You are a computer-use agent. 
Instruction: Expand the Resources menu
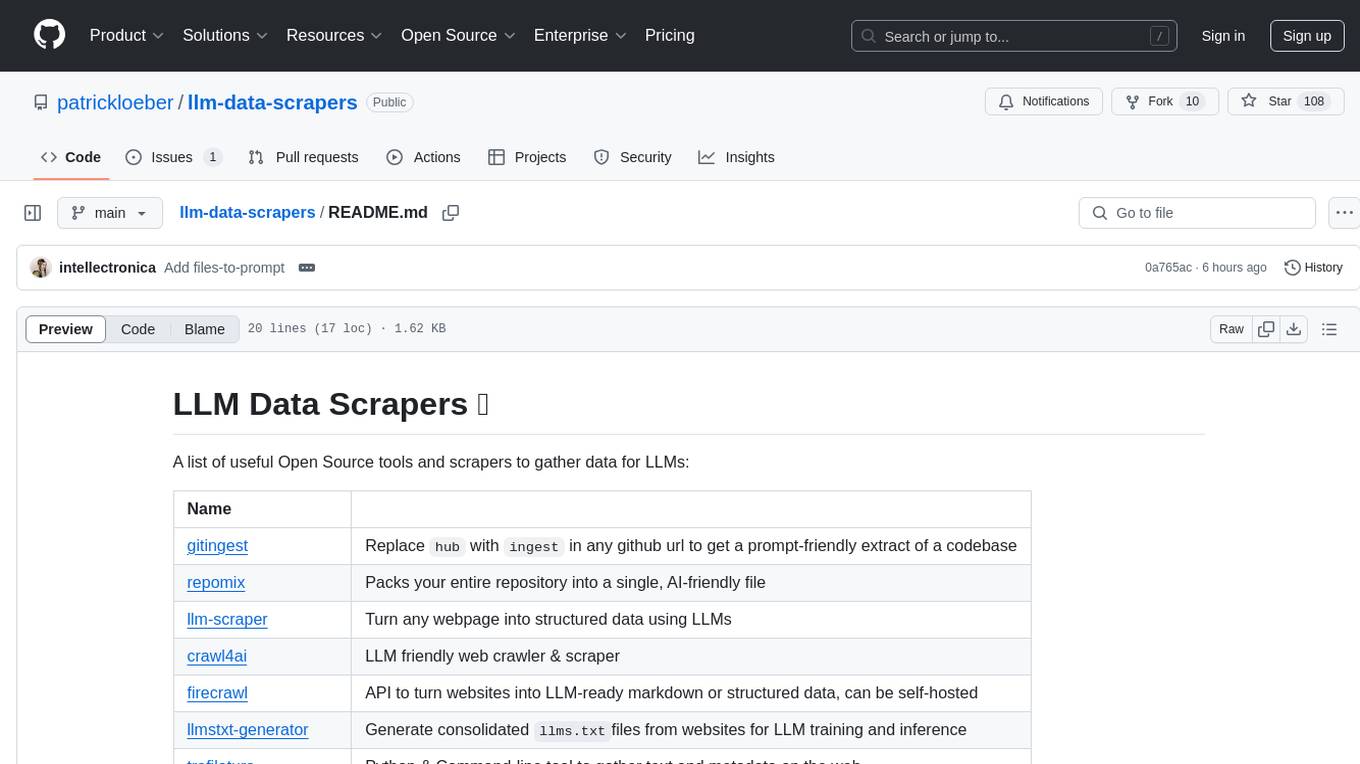coord(335,35)
